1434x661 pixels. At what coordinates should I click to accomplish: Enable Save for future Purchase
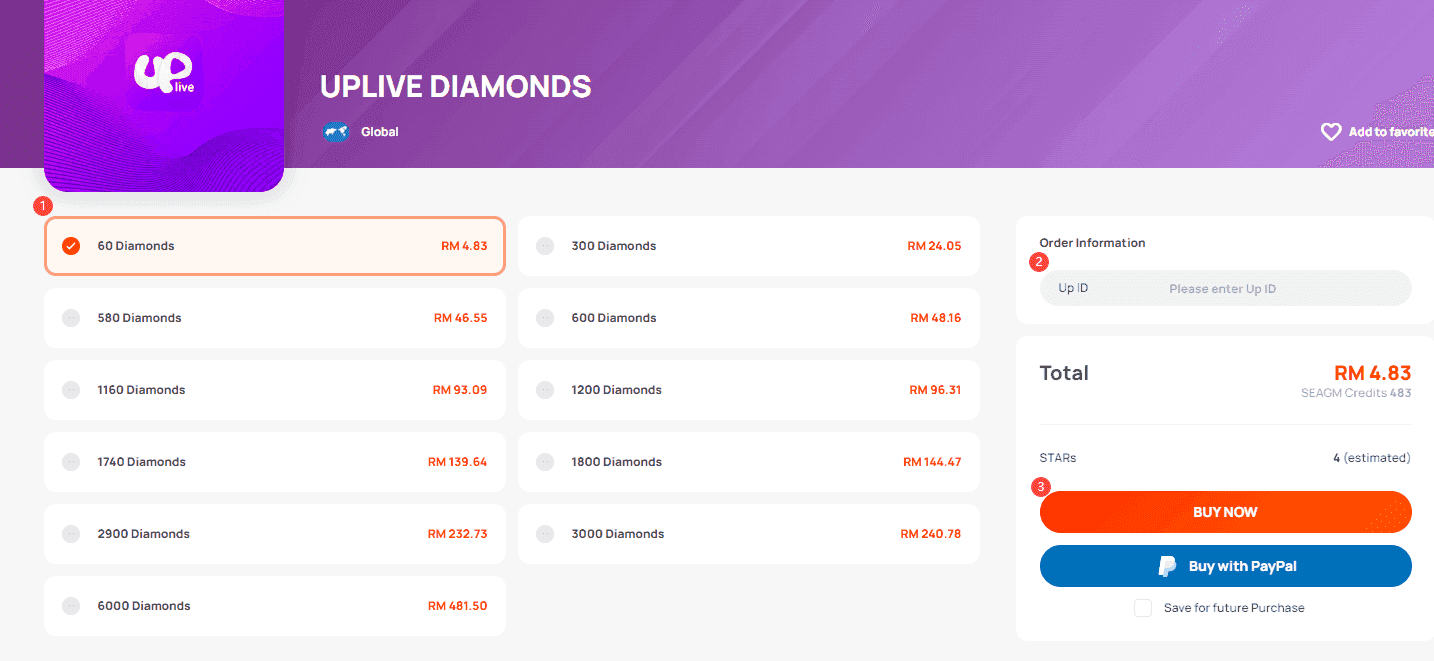point(1142,607)
